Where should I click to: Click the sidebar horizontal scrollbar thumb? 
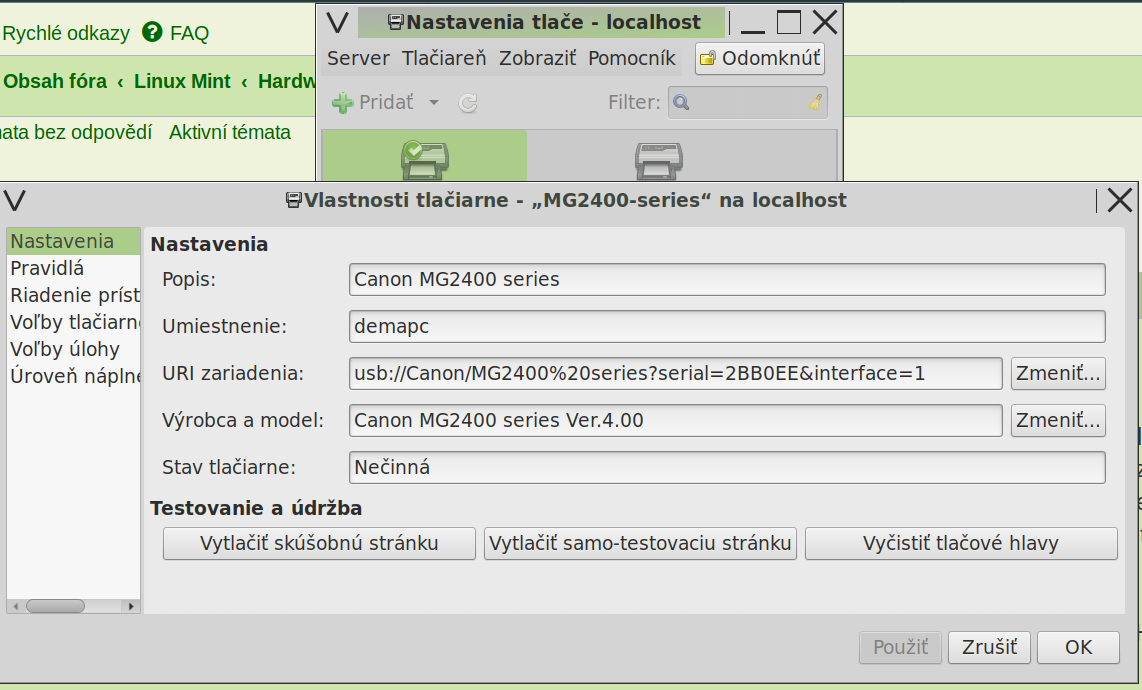[x=55, y=605]
